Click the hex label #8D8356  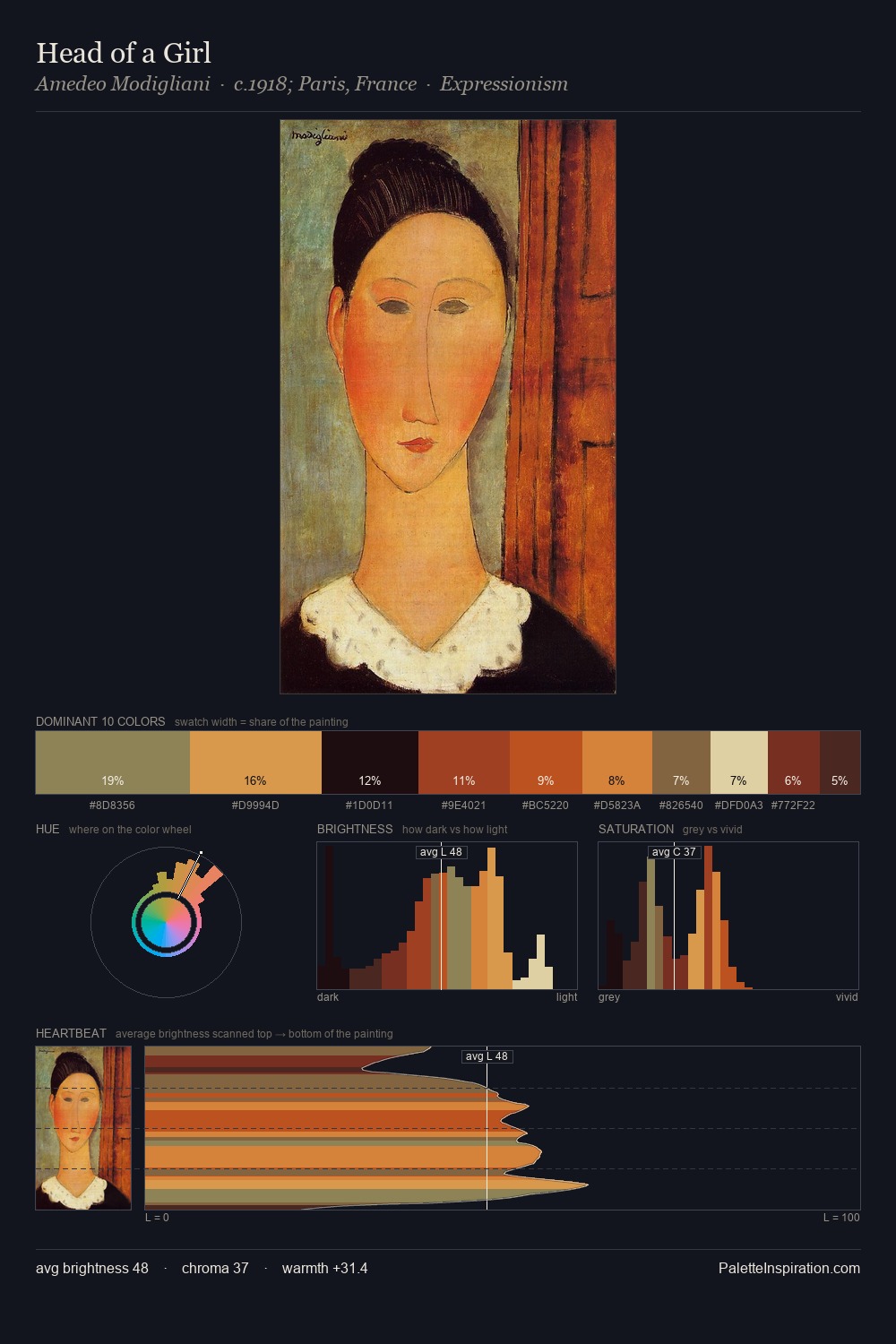pos(112,806)
